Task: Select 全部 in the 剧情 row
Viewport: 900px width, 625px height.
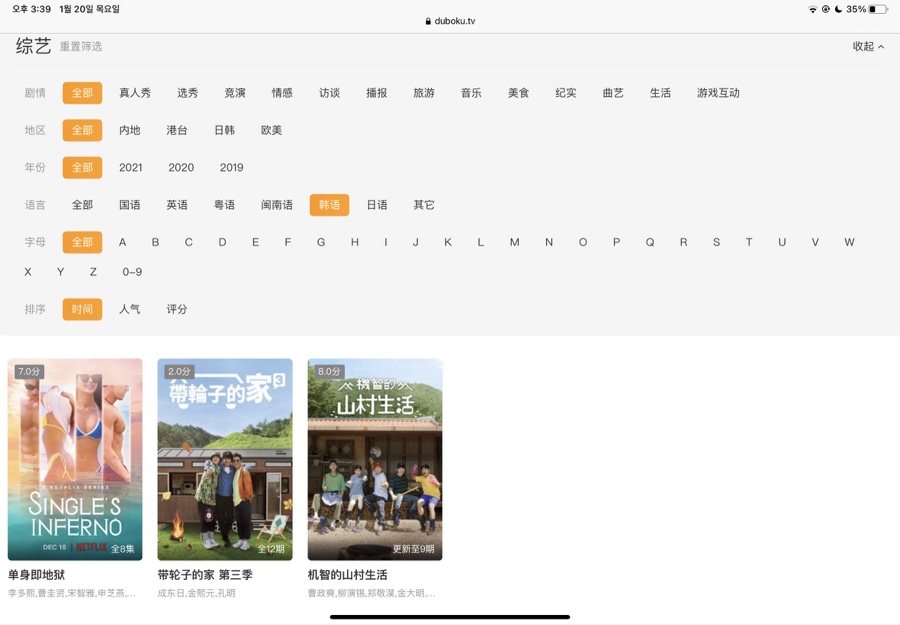Action: (x=82, y=93)
